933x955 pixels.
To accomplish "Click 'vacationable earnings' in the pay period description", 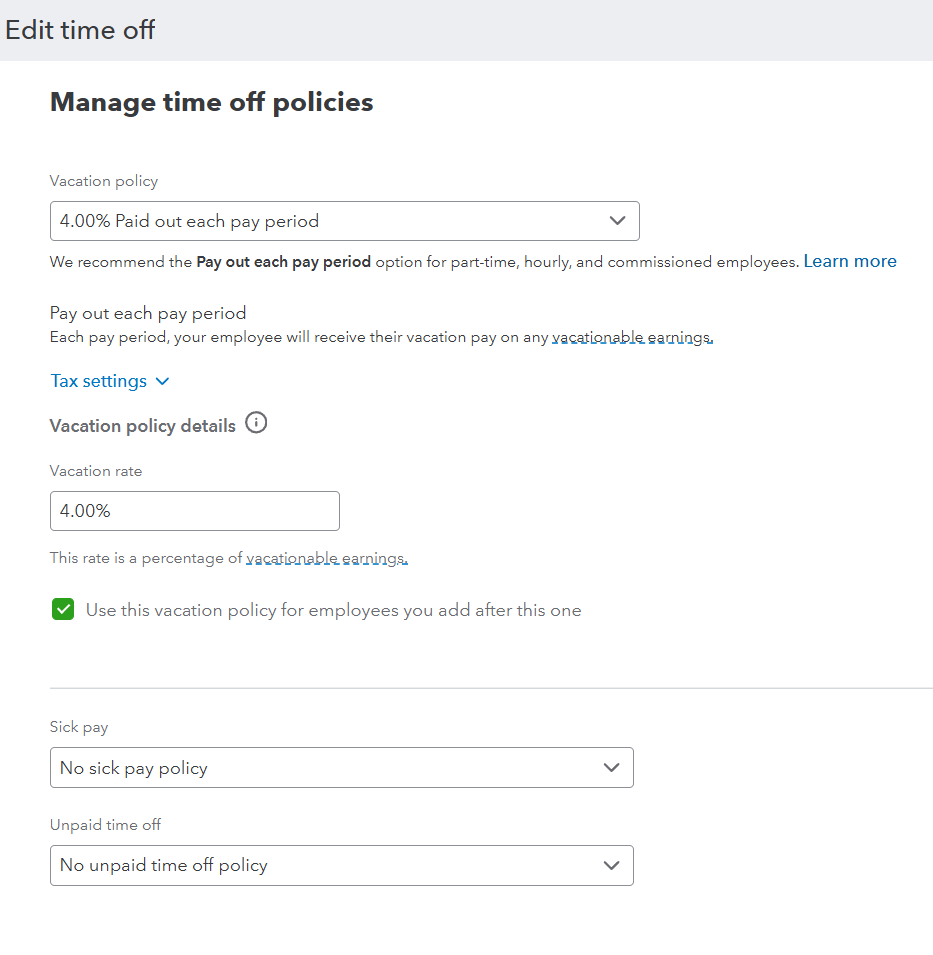I will (x=632, y=338).
